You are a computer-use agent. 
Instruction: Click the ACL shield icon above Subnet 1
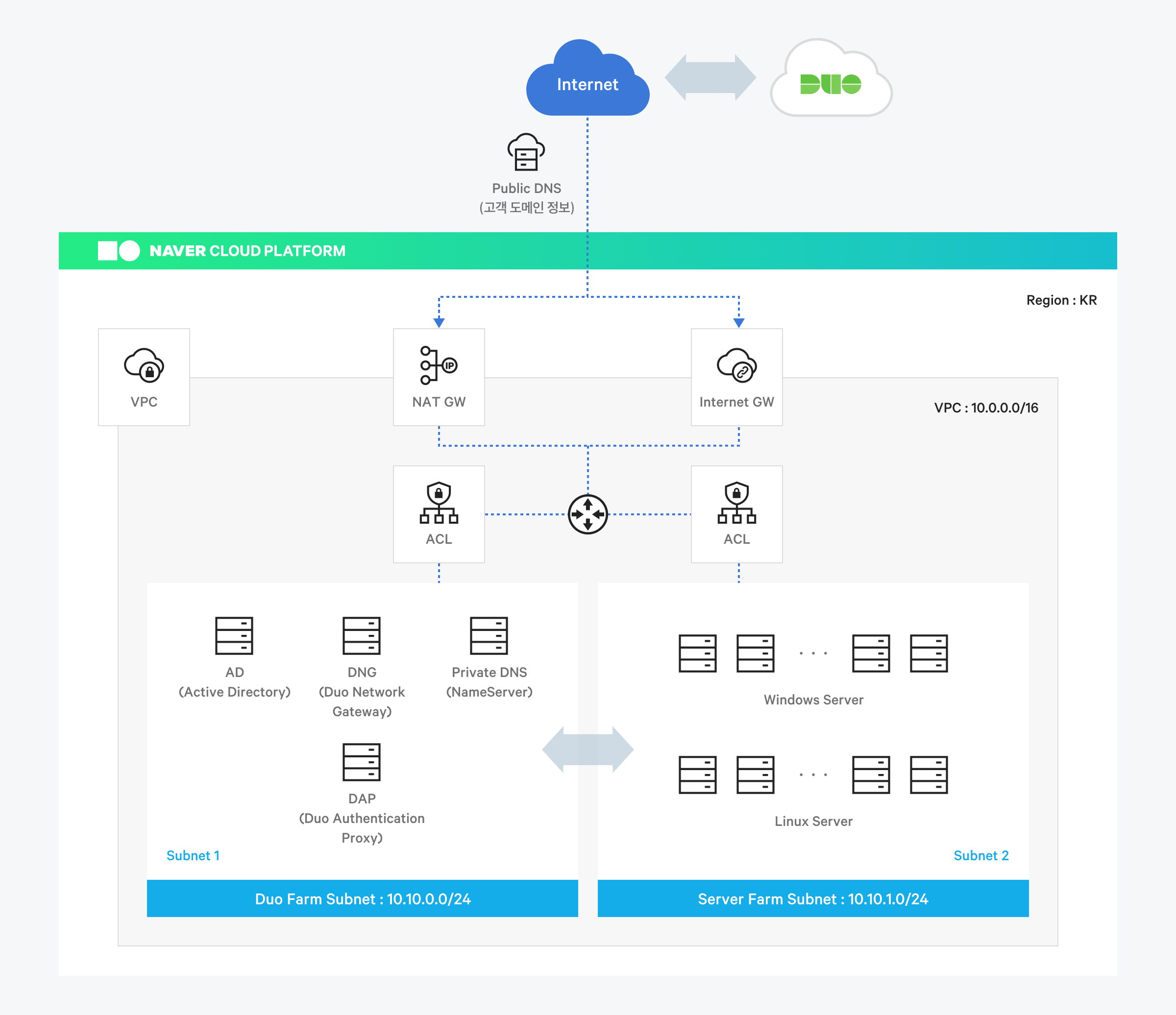tap(439, 503)
